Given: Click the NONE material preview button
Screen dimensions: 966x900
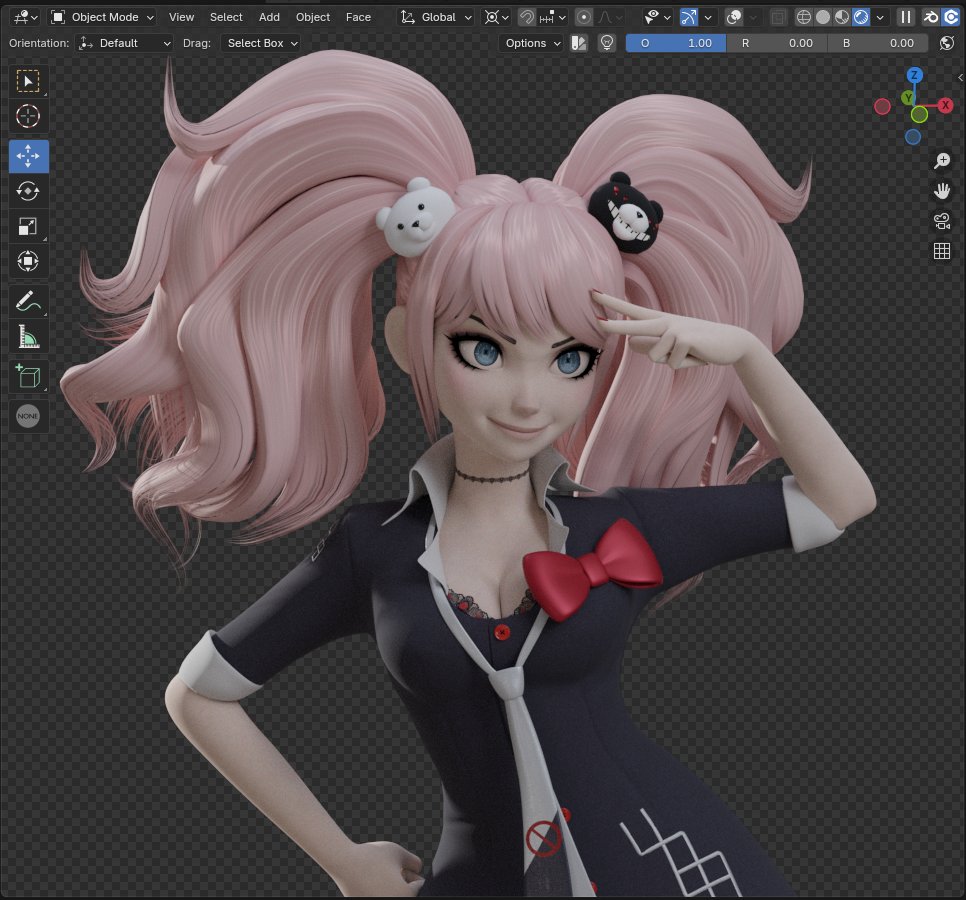Looking at the screenshot, I should pos(28,416).
